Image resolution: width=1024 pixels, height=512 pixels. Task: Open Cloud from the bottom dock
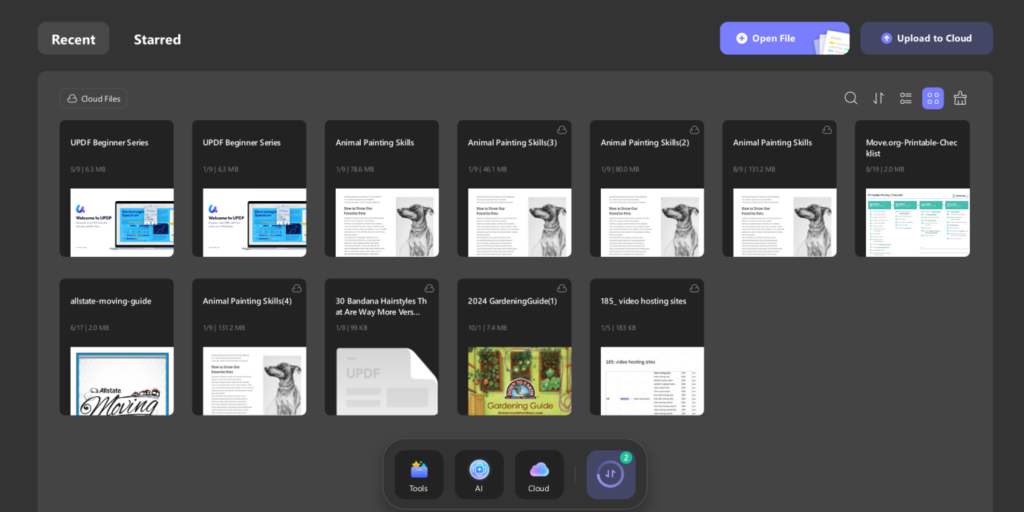[539, 474]
